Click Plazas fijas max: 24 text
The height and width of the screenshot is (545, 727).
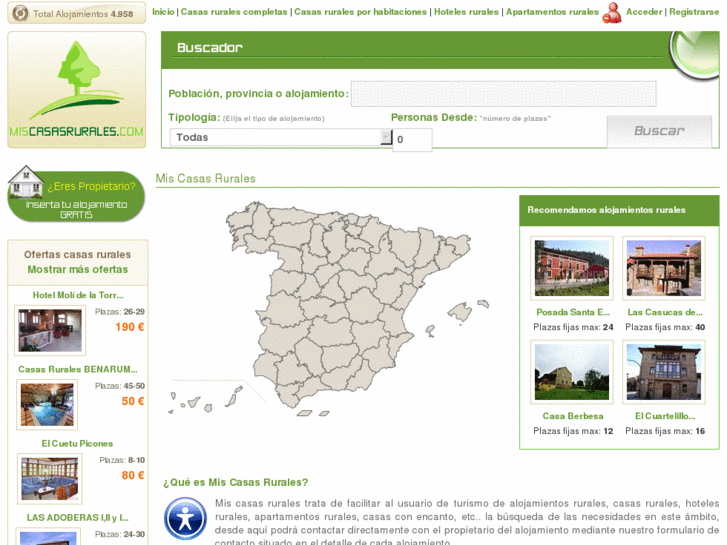coord(573,327)
